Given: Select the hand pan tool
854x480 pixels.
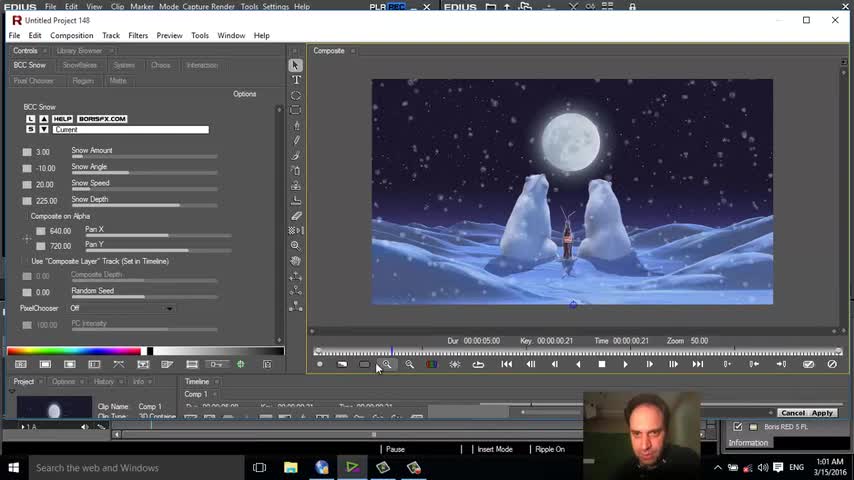Looking at the screenshot, I should (x=296, y=261).
